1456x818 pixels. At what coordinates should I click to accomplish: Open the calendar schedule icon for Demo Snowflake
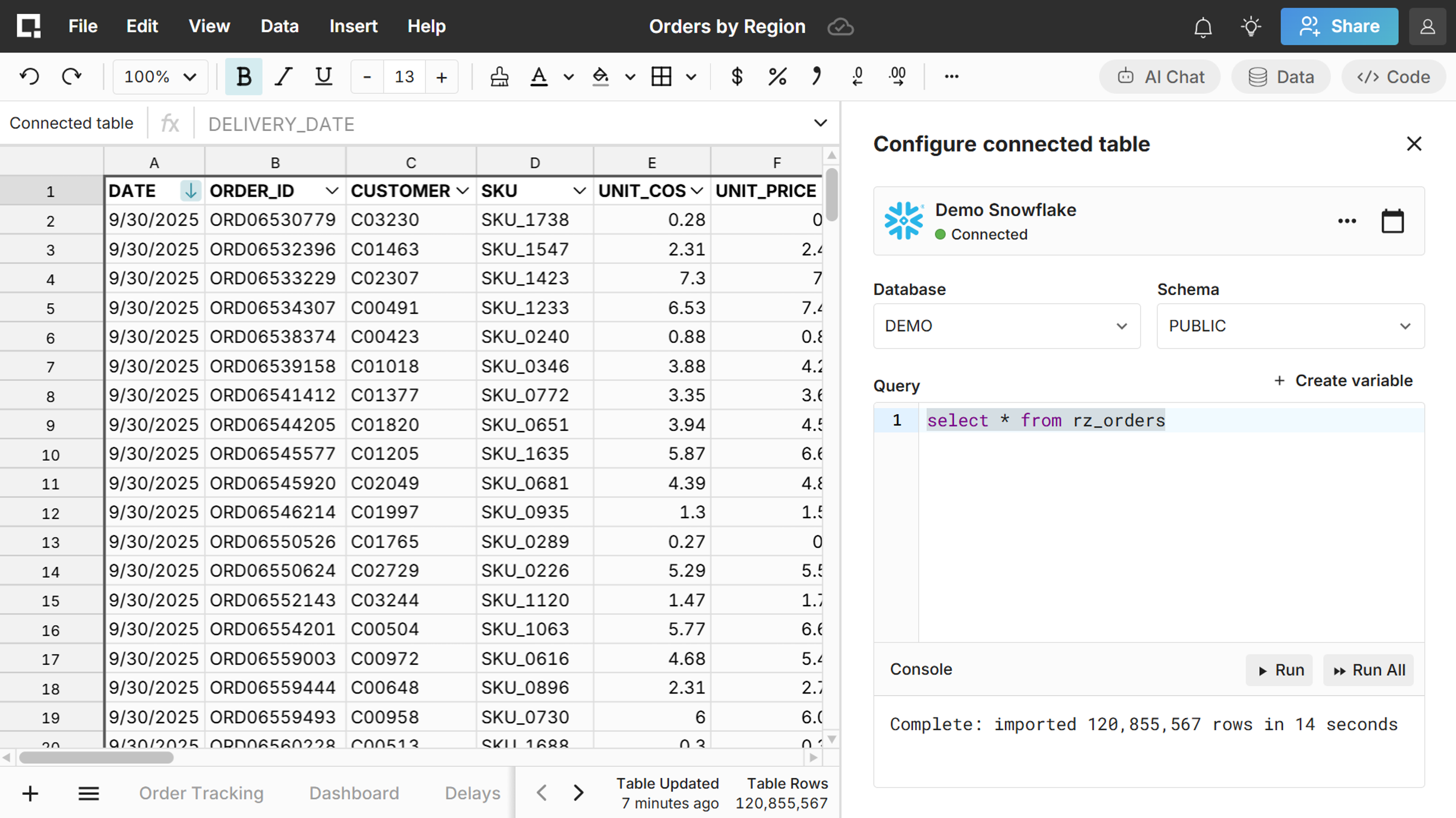1392,221
